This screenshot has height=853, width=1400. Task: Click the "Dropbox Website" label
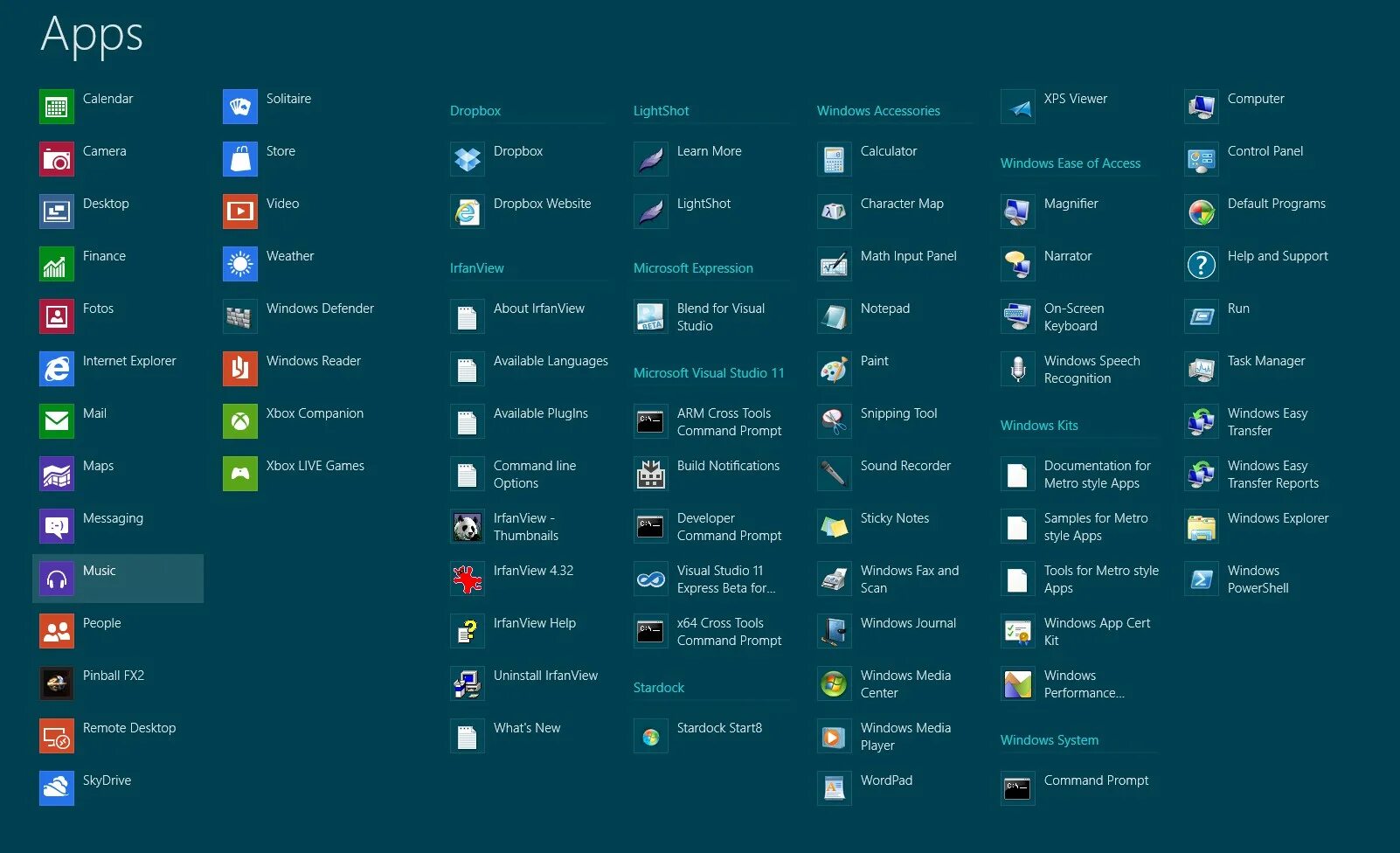[x=542, y=204]
